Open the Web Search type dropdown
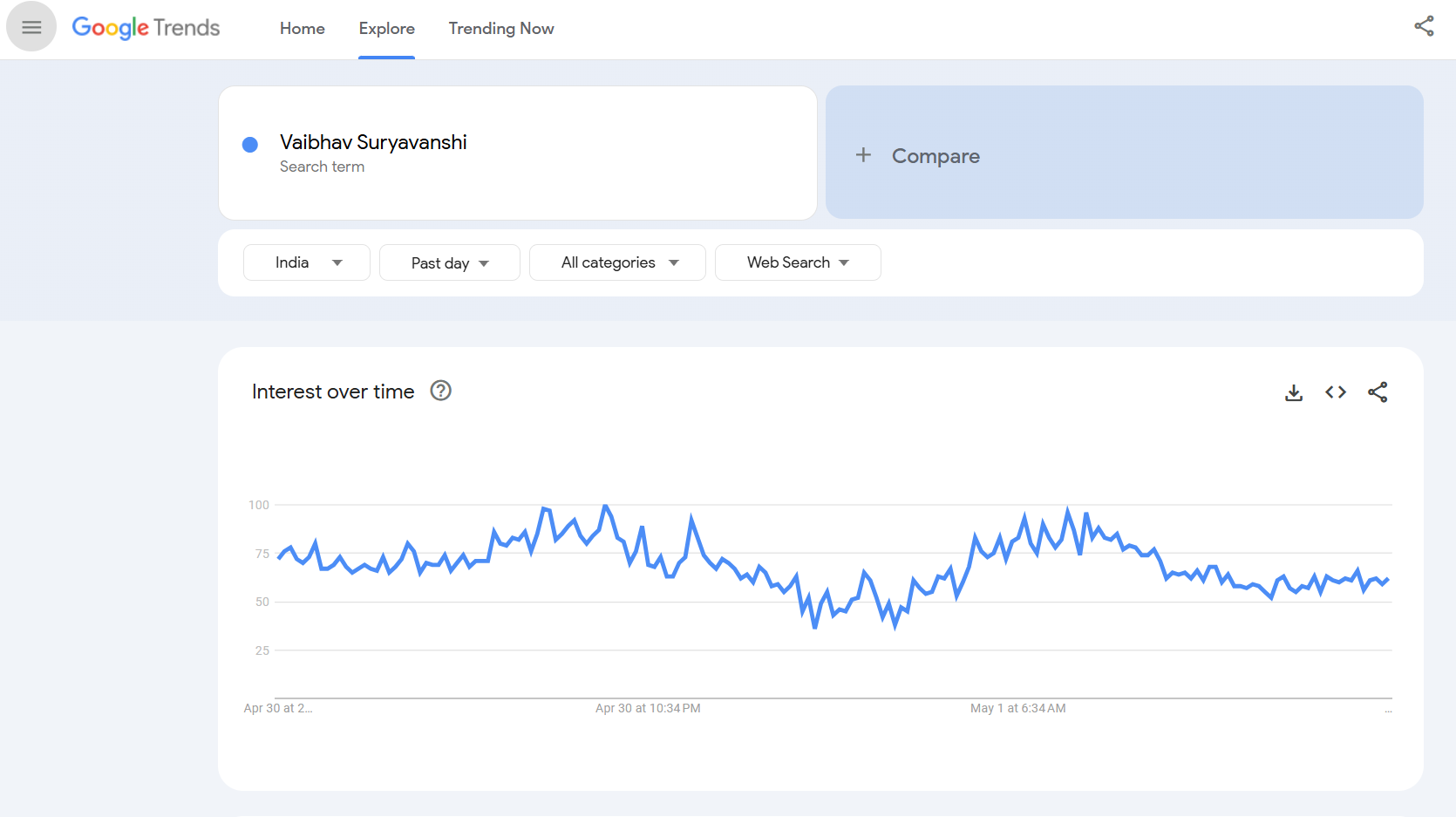The height and width of the screenshot is (817, 1456). click(798, 262)
